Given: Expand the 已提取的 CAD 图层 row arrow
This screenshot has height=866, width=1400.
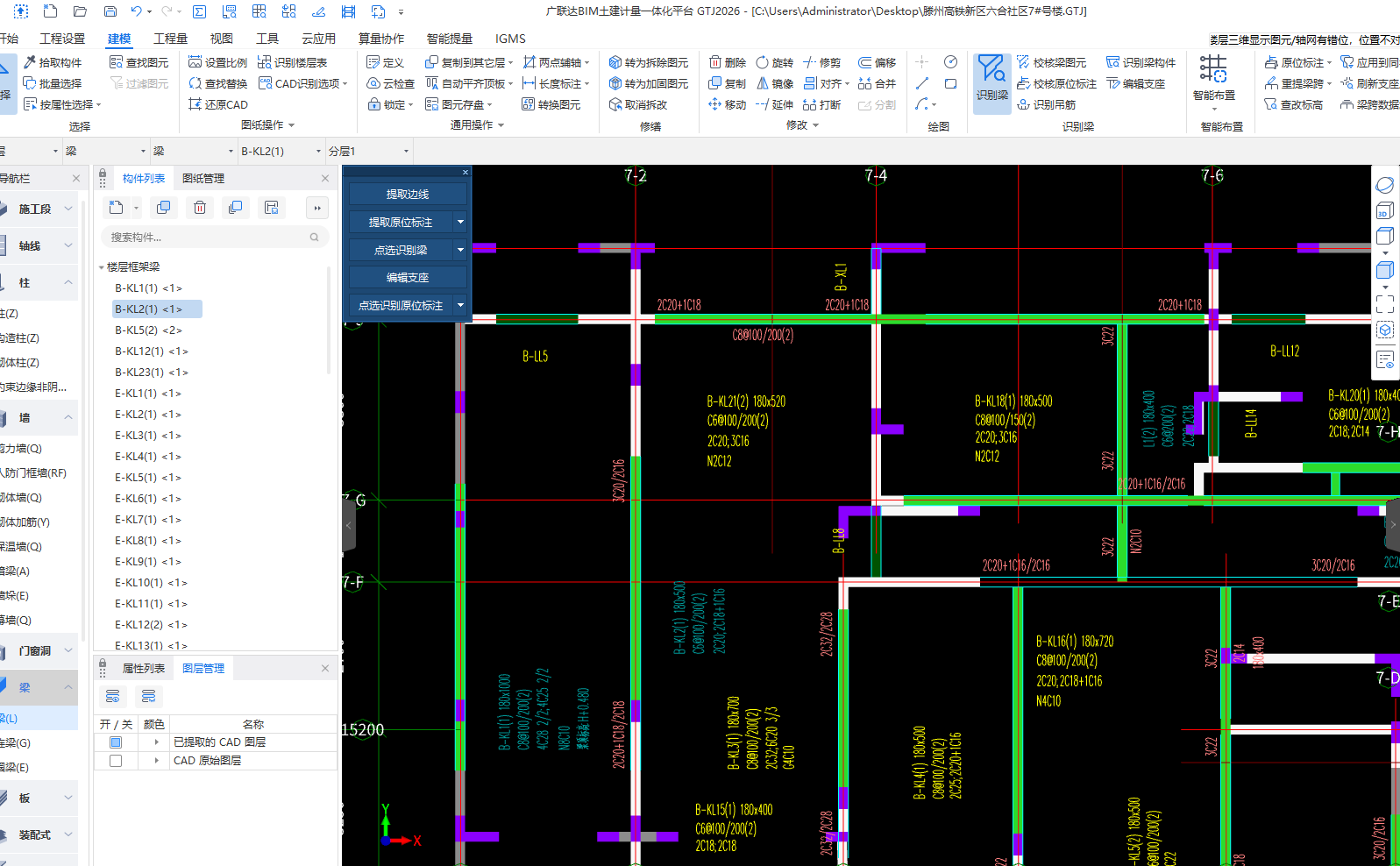Looking at the screenshot, I should 157,742.
